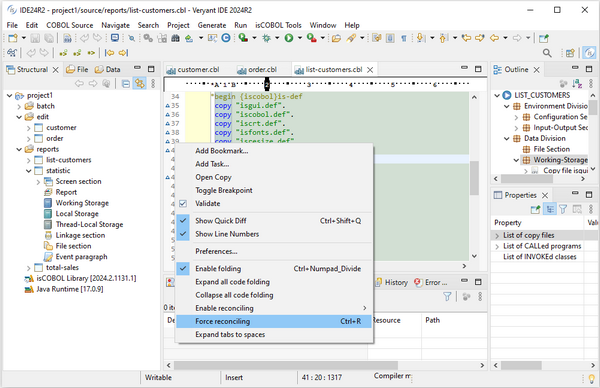Click the Next Annotation down arrow icon
Viewport: 600px width, 388px height.
click(421, 38)
